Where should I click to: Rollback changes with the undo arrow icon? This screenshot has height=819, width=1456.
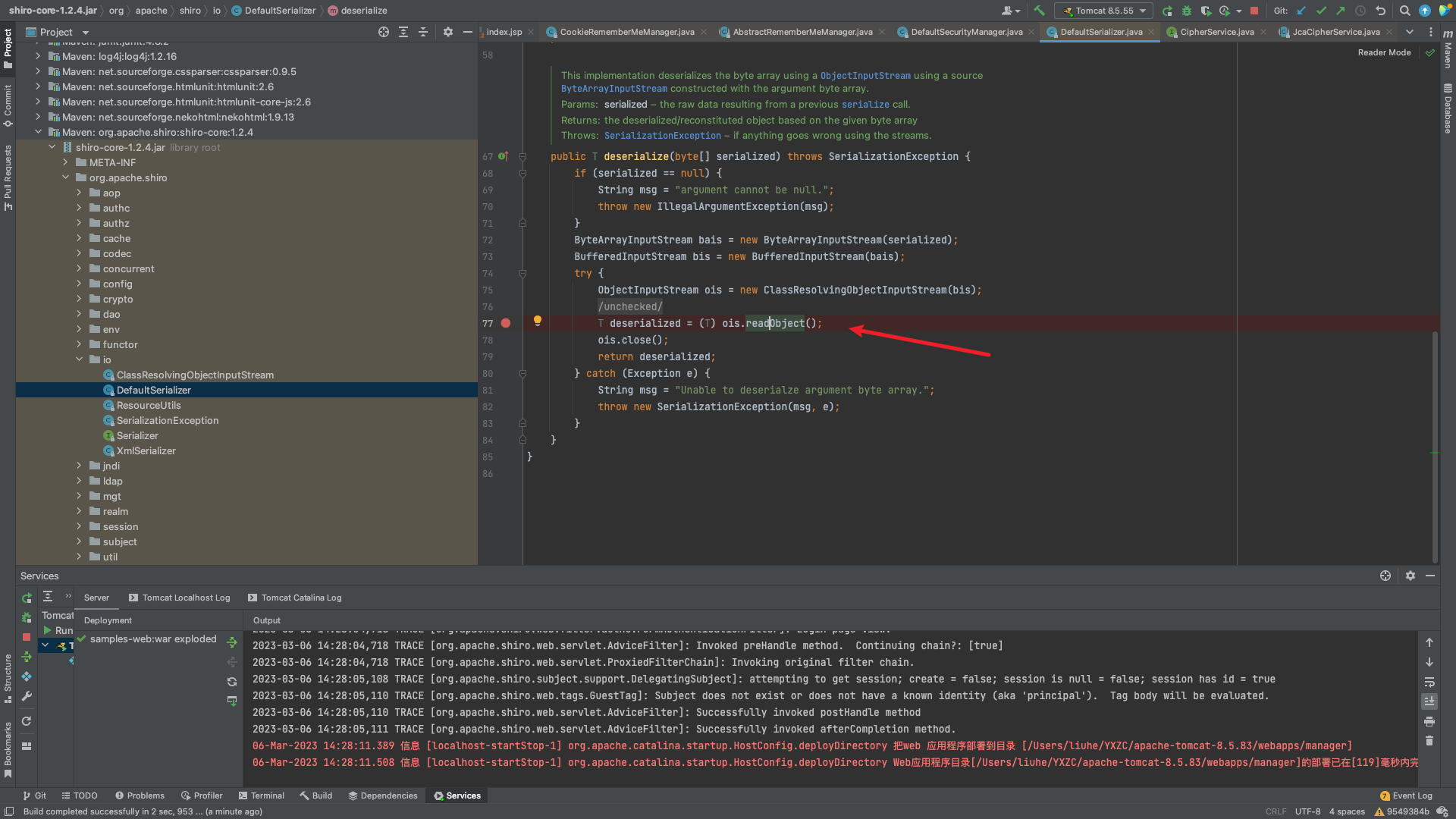click(1380, 11)
